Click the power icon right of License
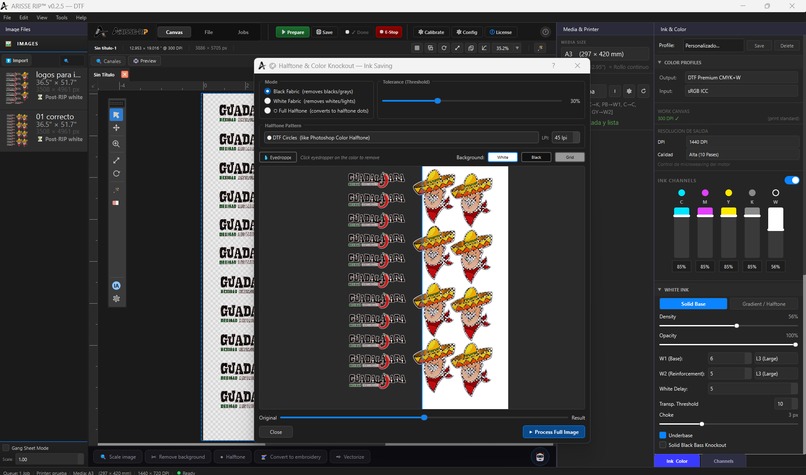 545,32
